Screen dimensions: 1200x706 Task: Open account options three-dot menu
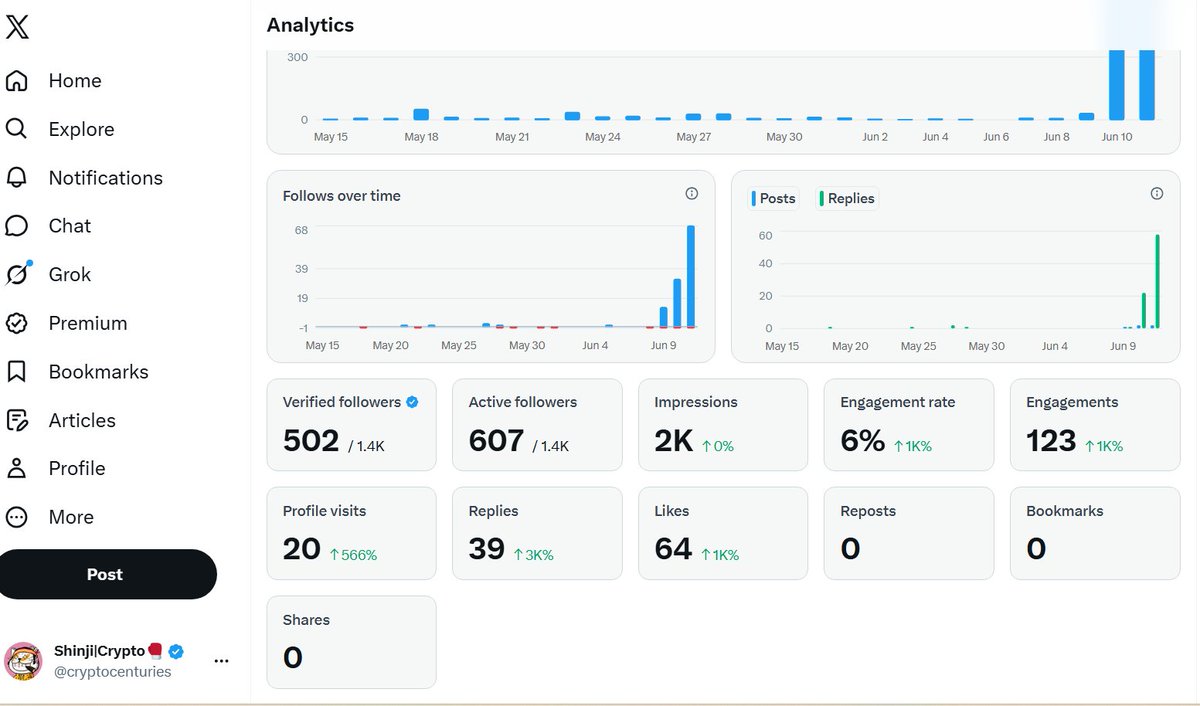pyautogui.click(x=222, y=661)
